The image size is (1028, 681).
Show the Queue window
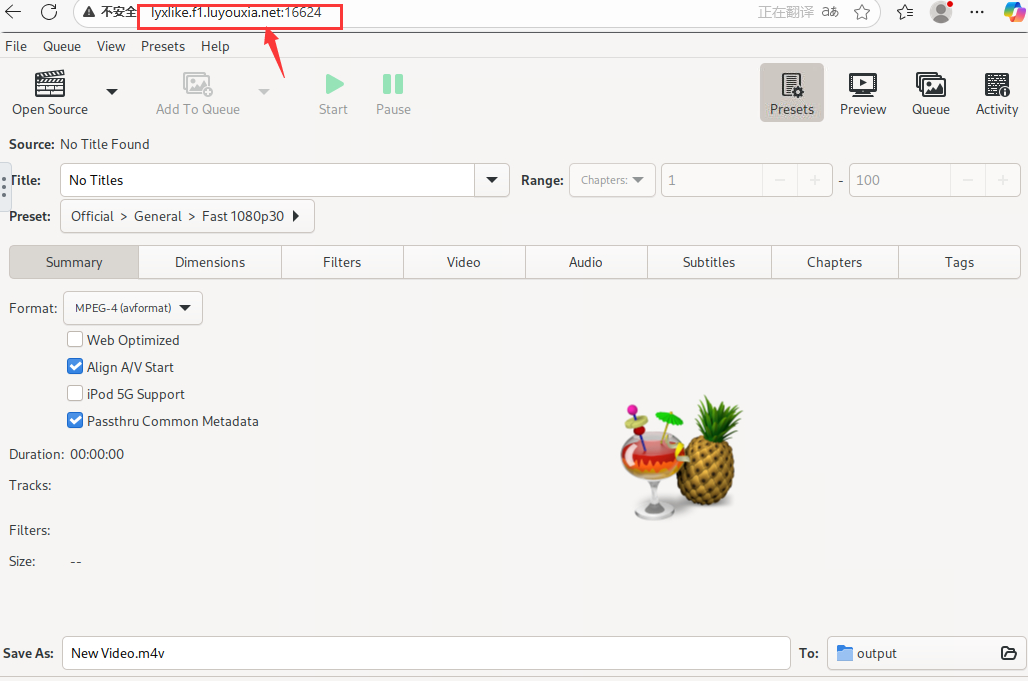[931, 92]
